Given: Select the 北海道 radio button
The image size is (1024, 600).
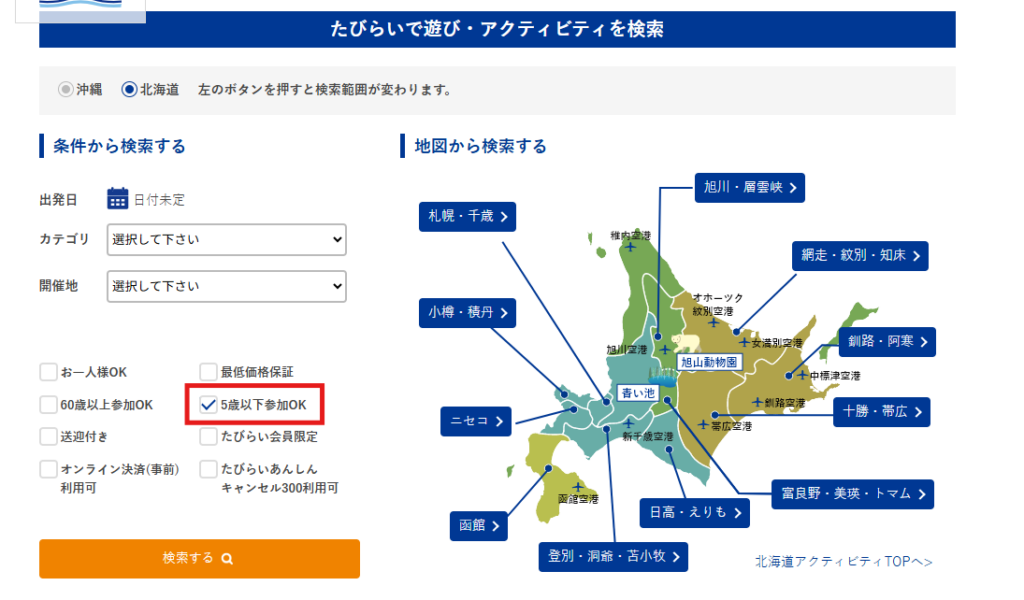Looking at the screenshot, I should 129,89.
